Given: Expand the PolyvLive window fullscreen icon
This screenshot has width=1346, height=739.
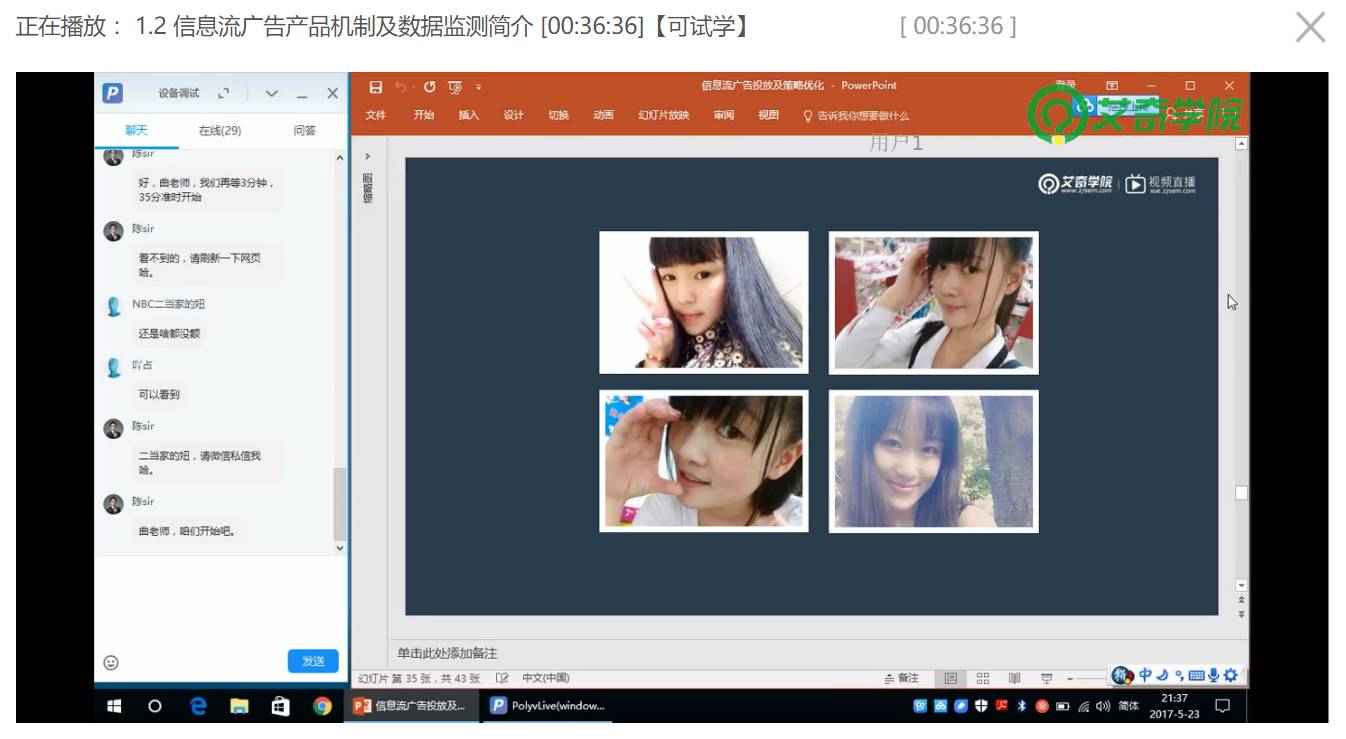Looking at the screenshot, I should coord(224,93).
